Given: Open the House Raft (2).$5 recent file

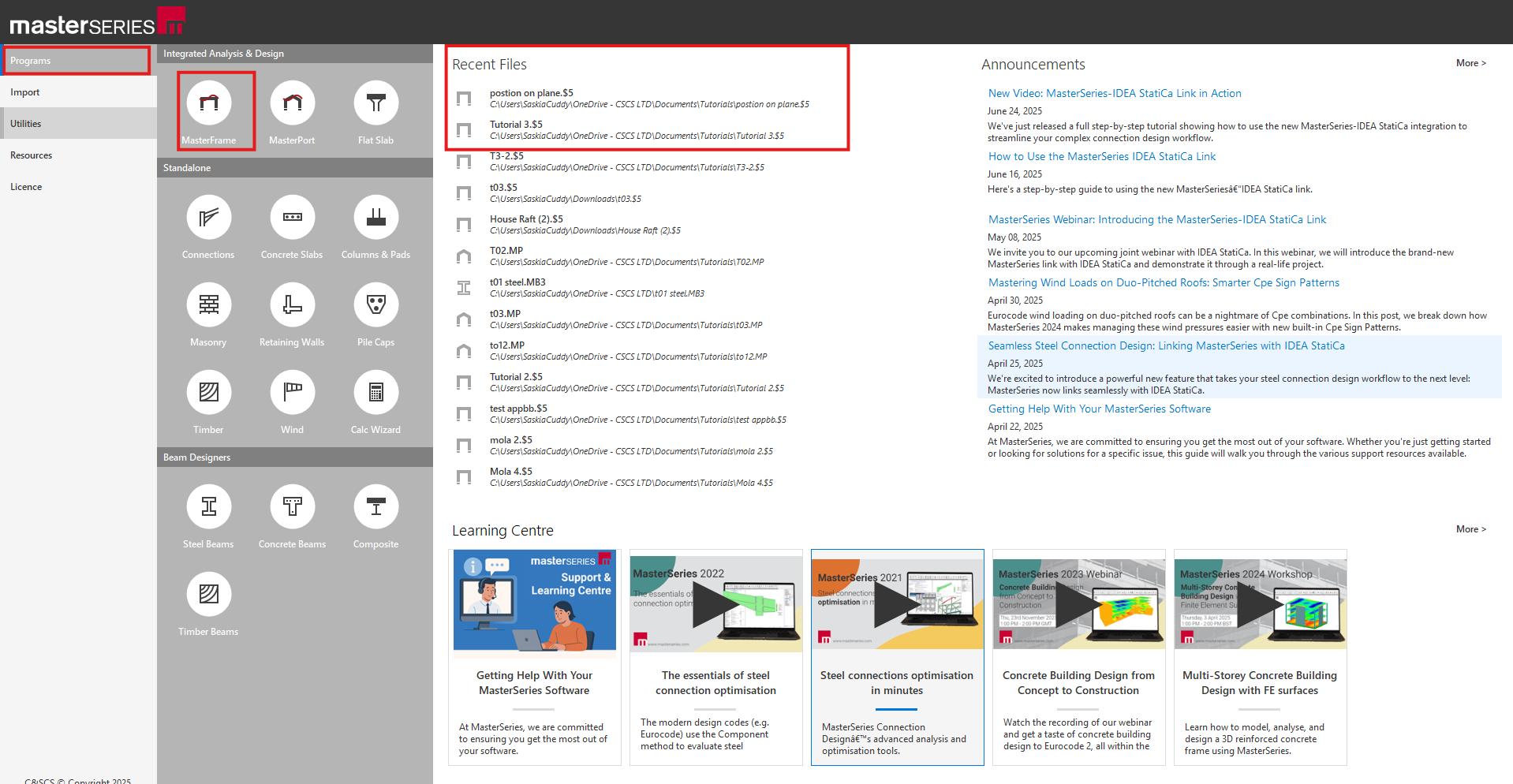Looking at the screenshot, I should point(526,219).
